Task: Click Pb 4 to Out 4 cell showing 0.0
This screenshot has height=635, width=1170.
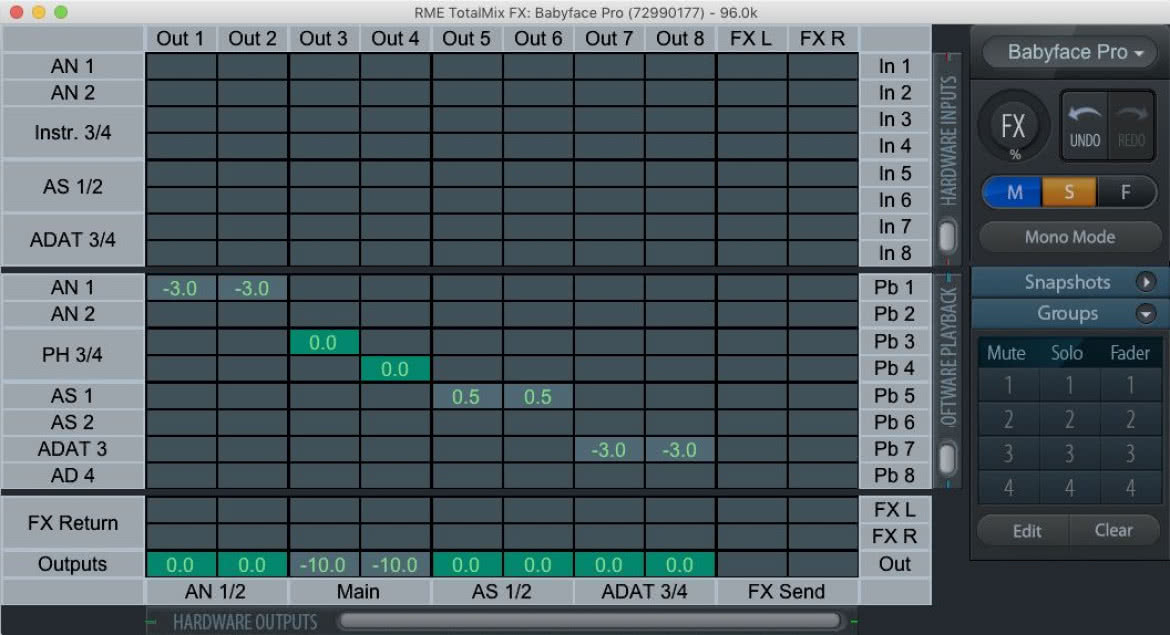Action: point(395,369)
